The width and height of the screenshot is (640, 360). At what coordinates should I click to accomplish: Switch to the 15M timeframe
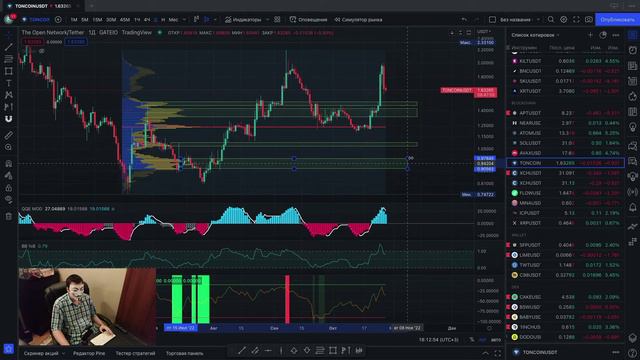[x=97, y=20]
